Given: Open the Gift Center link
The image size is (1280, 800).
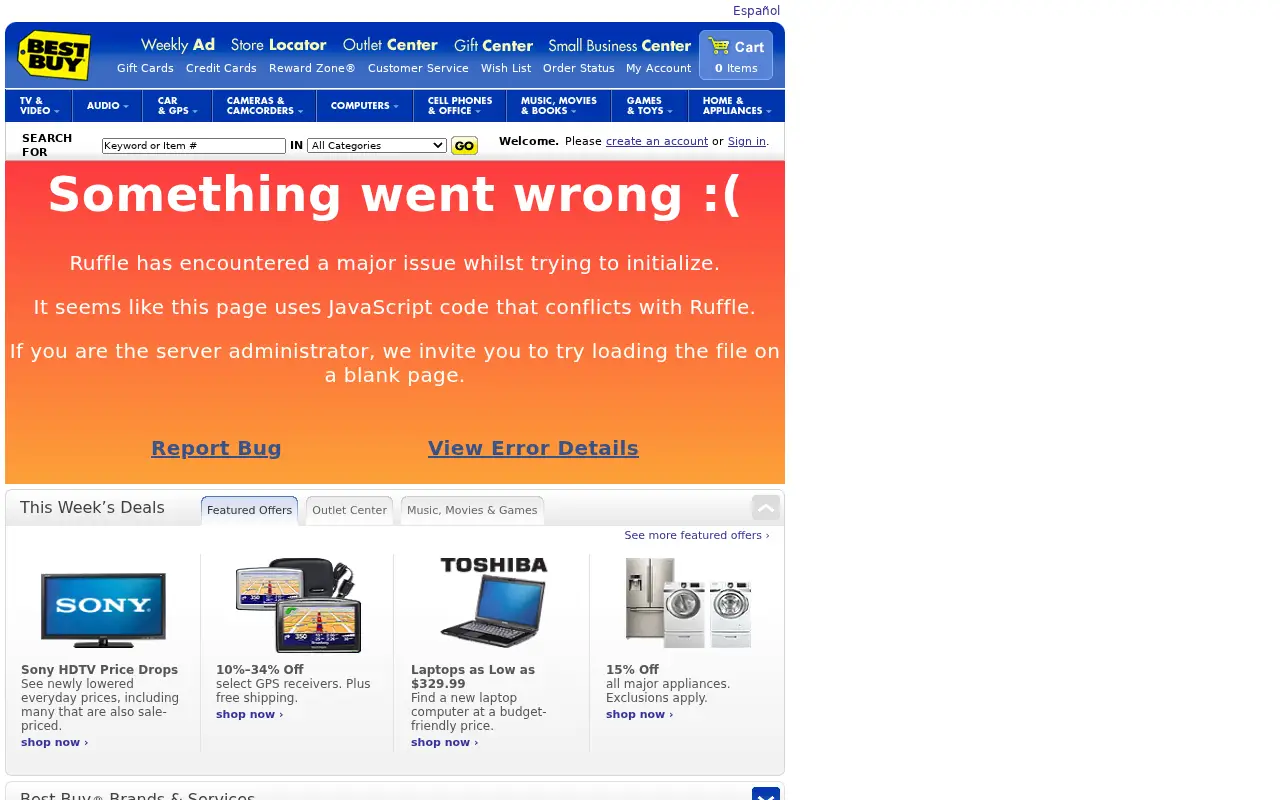Looking at the screenshot, I should point(493,45).
